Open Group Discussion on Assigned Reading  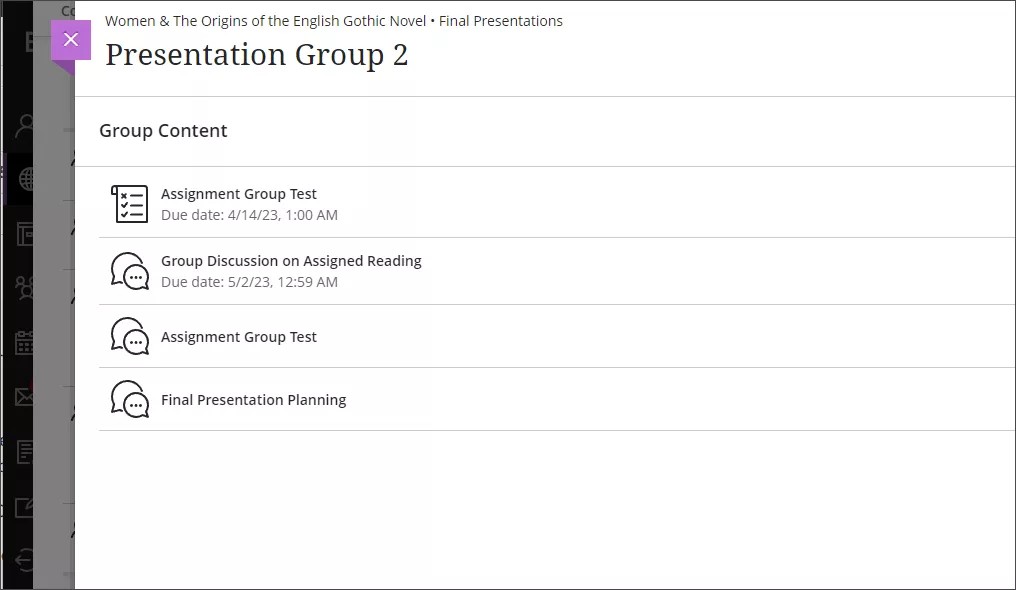tap(291, 261)
